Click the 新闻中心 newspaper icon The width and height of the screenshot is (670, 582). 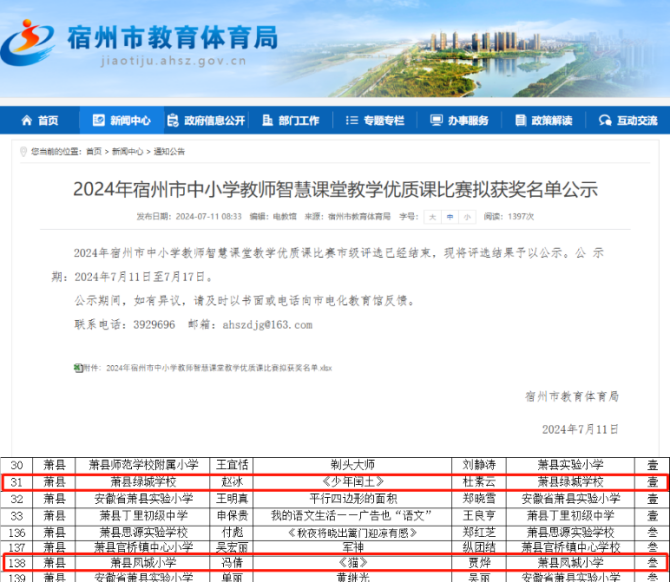pyautogui.click(x=98, y=121)
